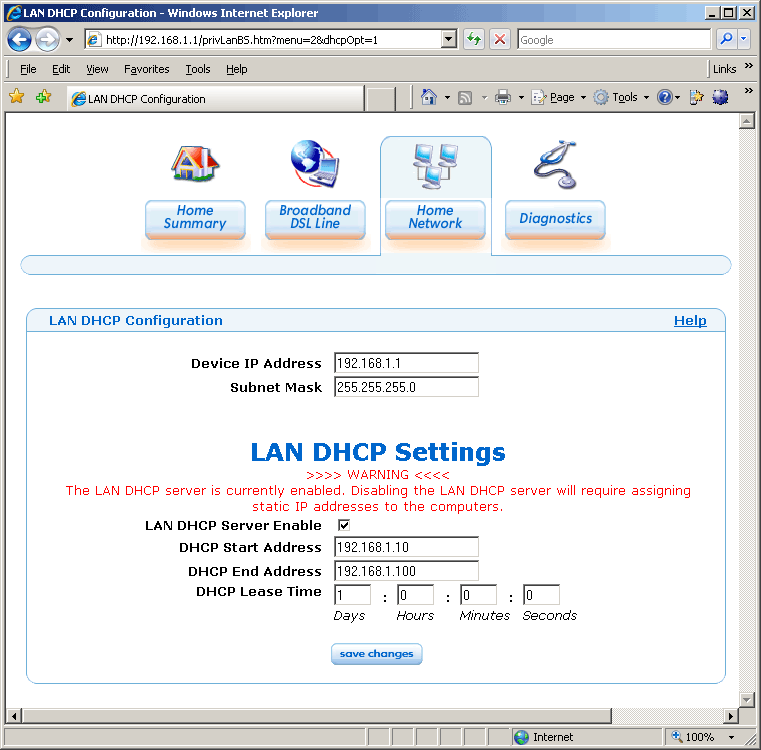761x750 pixels.
Task: Click the browser Back arrow button
Action: coord(20,40)
